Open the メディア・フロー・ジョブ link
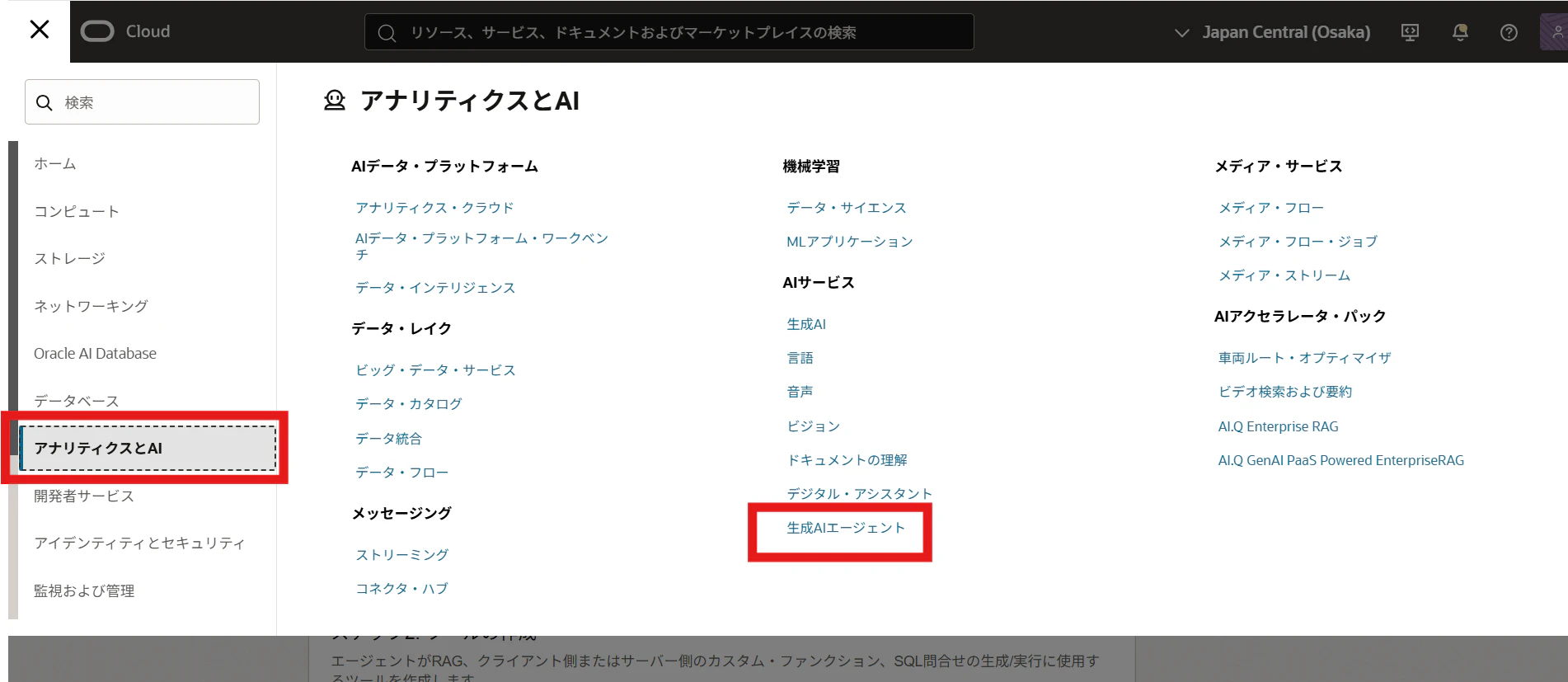The width and height of the screenshot is (1568, 682). click(x=1298, y=242)
